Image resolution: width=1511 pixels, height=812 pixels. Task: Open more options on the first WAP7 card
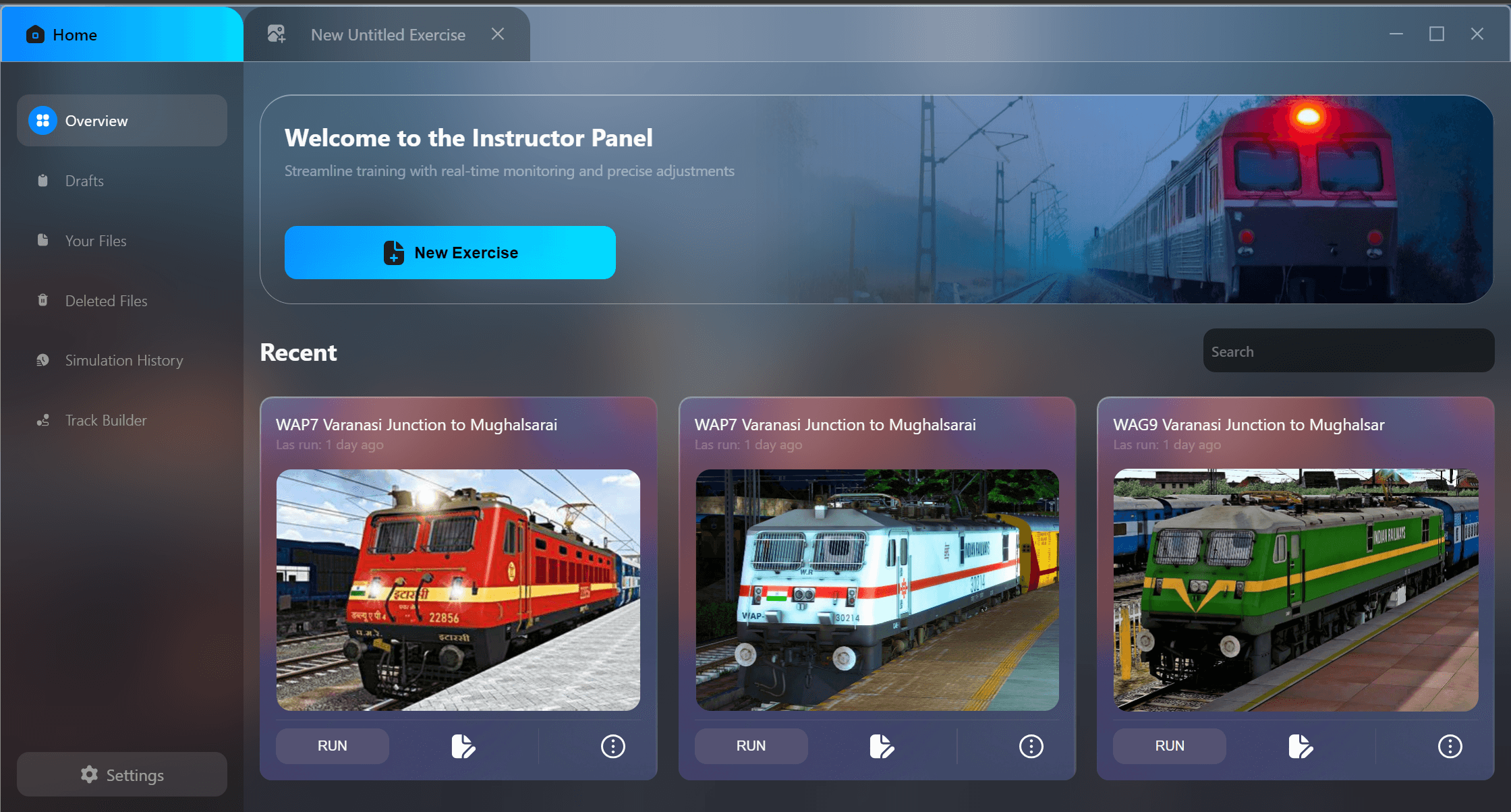612,746
